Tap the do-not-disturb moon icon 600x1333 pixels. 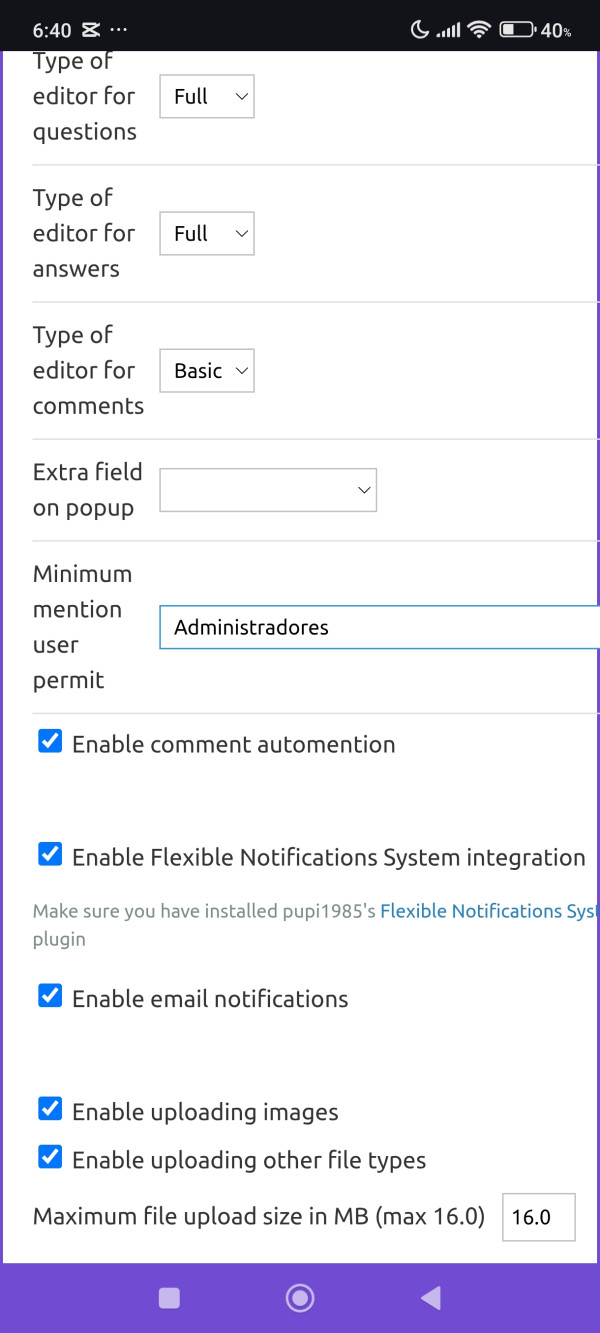tap(418, 30)
